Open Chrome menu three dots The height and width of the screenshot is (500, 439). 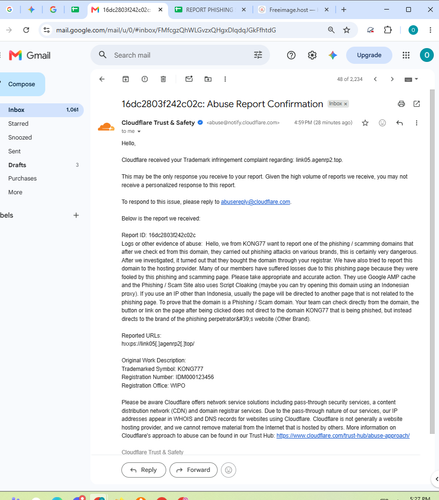pos(430,30)
